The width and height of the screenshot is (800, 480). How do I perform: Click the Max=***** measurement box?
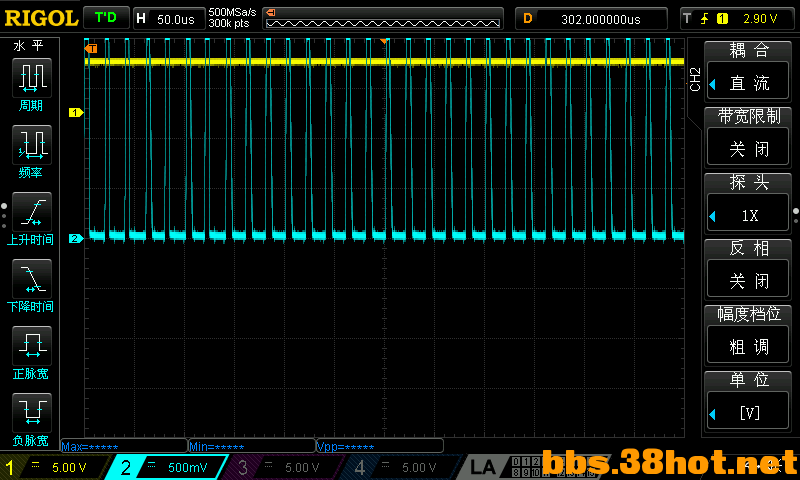click(x=124, y=446)
